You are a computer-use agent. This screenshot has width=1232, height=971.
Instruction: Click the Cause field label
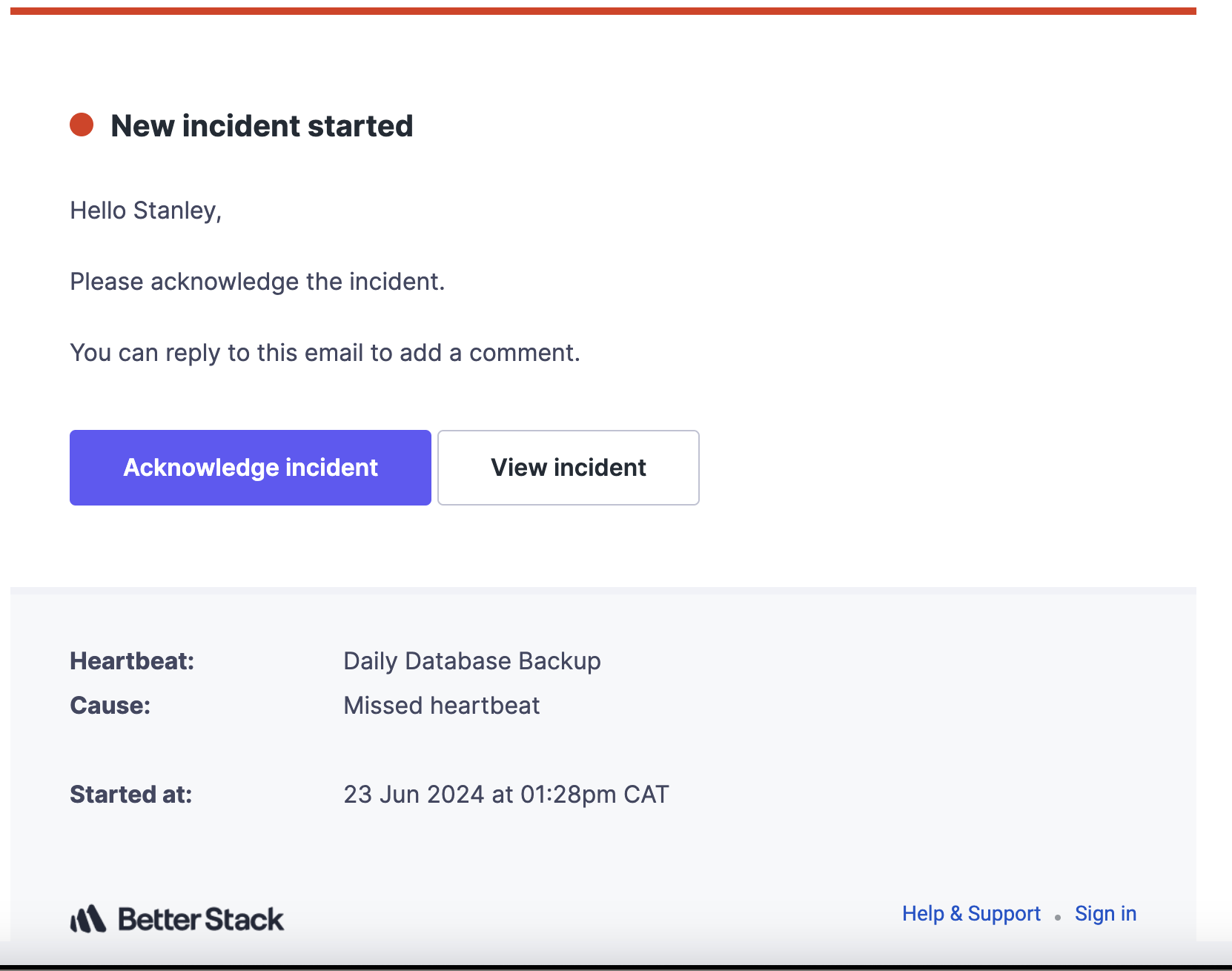[x=110, y=706]
